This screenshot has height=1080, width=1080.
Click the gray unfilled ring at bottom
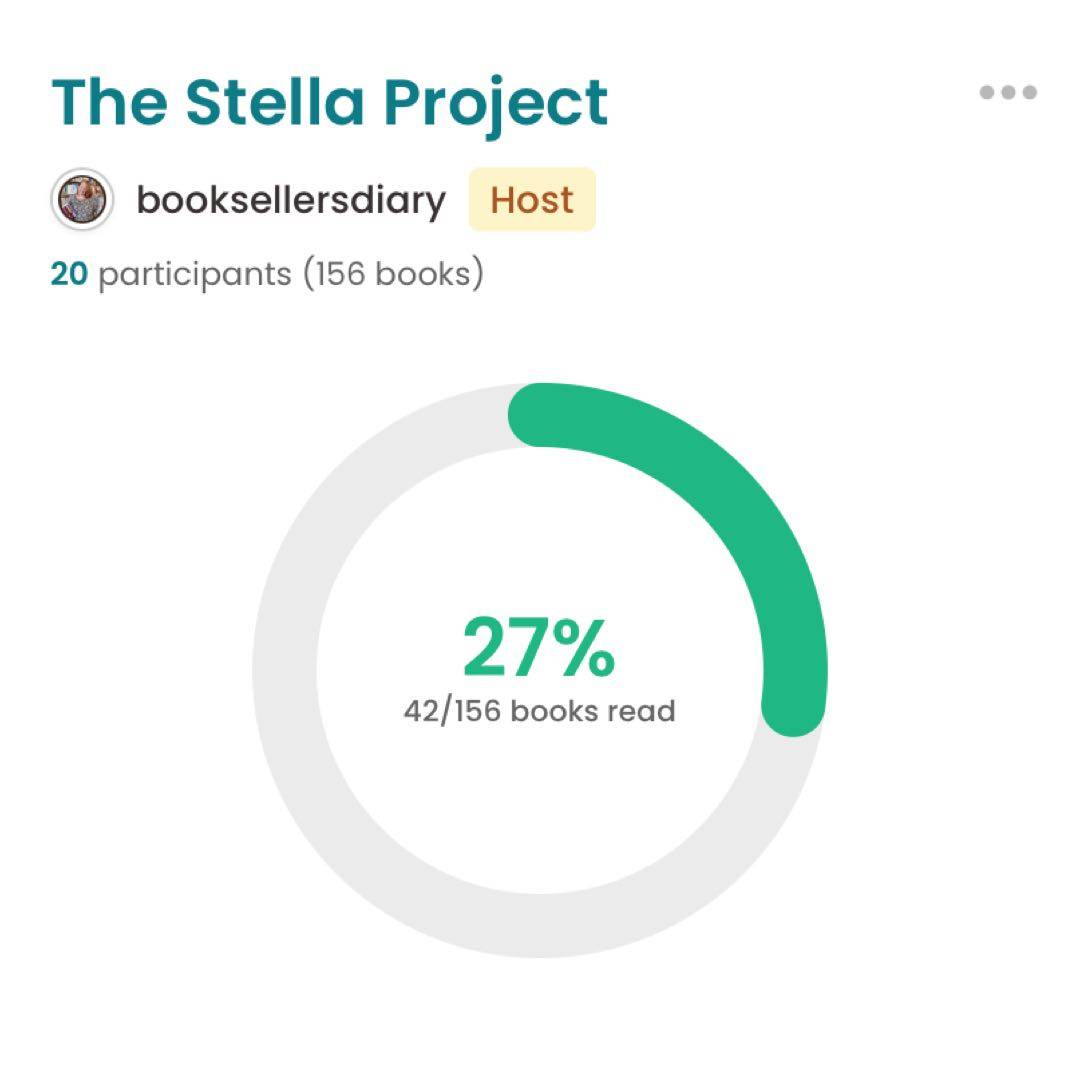(540, 925)
